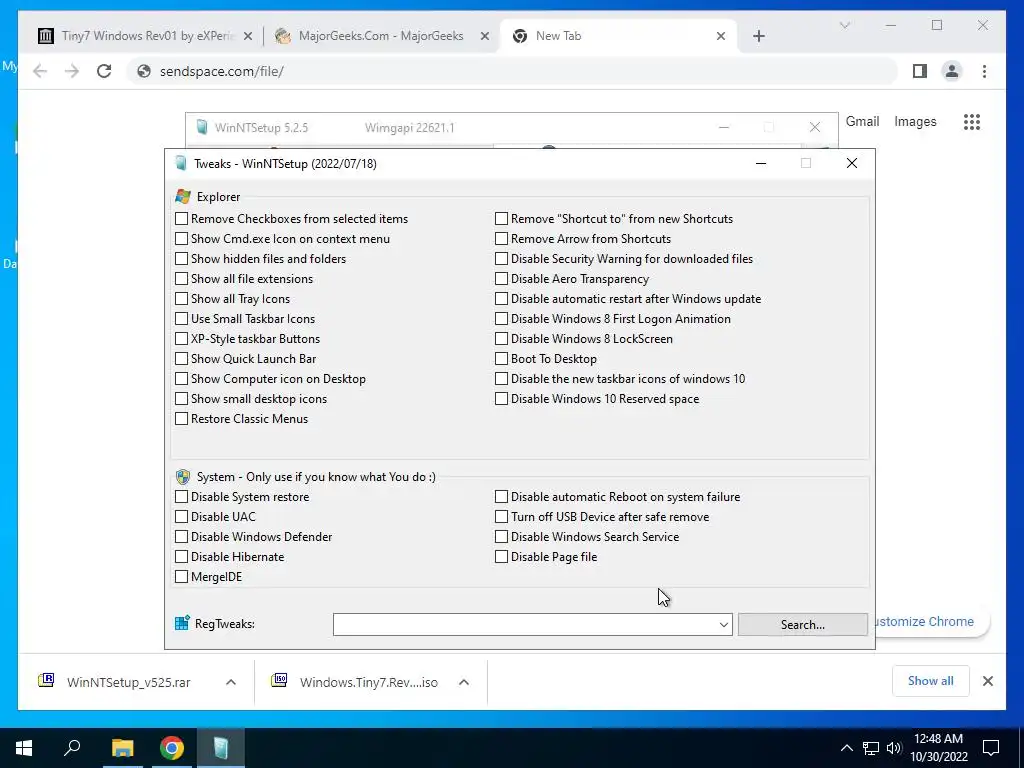The height and width of the screenshot is (768, 1024).
Task: Click the Windows.Tiny7 iso file icon in downloads bar
Action: [x=279, y=681]
